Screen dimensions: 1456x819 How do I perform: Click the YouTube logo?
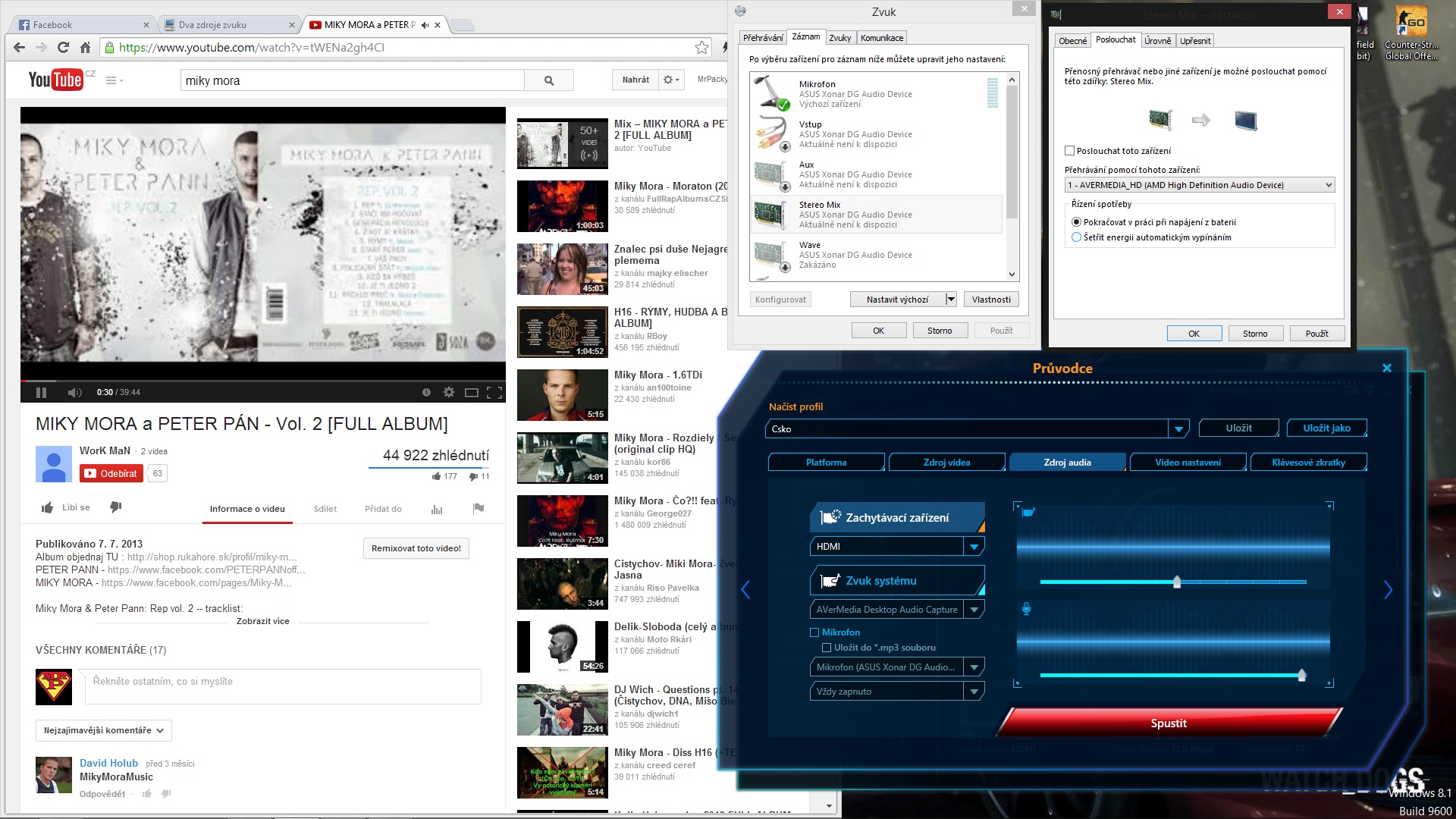[x=56, y=80]
